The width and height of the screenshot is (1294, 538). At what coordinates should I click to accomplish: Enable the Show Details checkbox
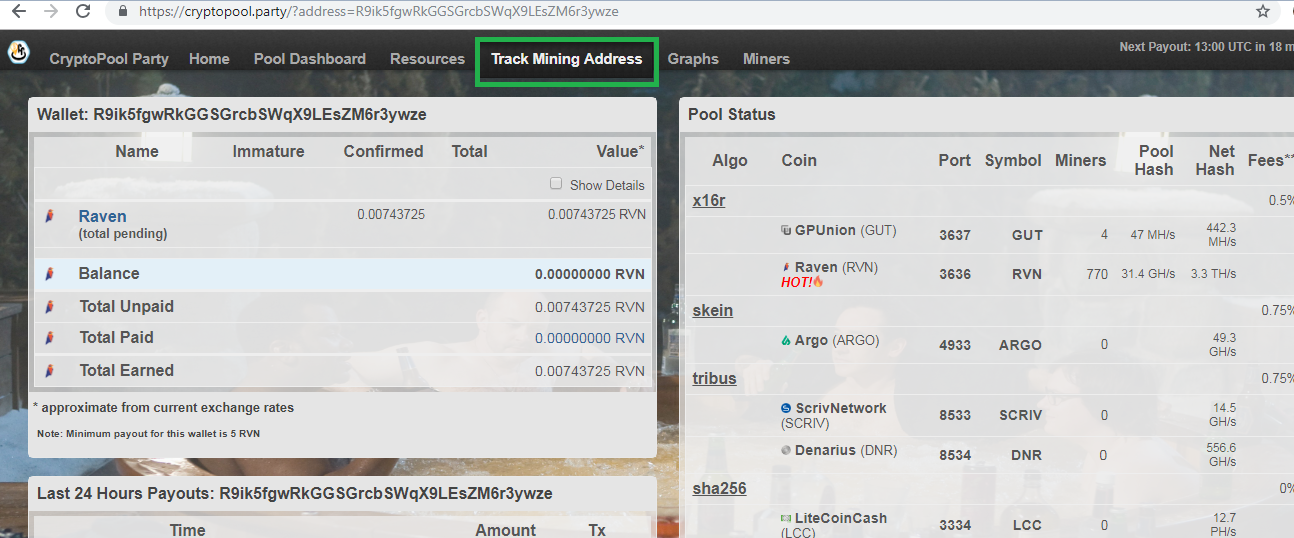tap(556, 184)
